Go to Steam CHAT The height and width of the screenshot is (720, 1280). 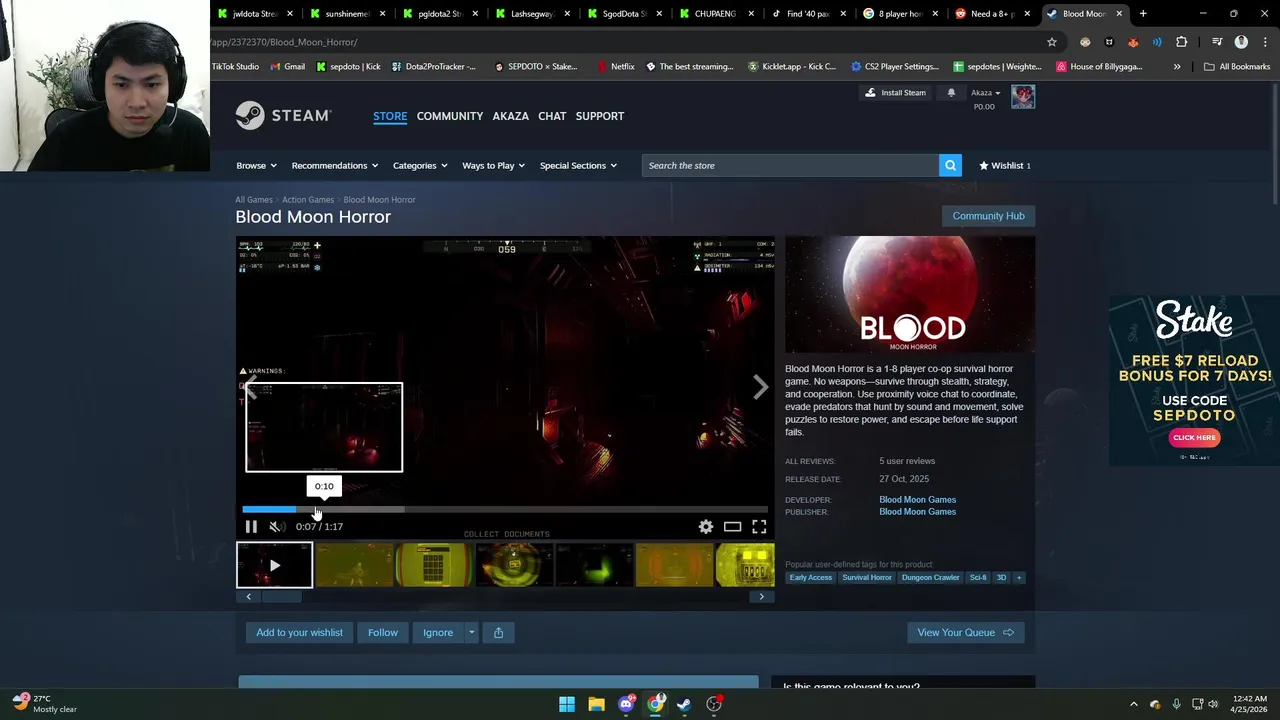coord(552,116)
